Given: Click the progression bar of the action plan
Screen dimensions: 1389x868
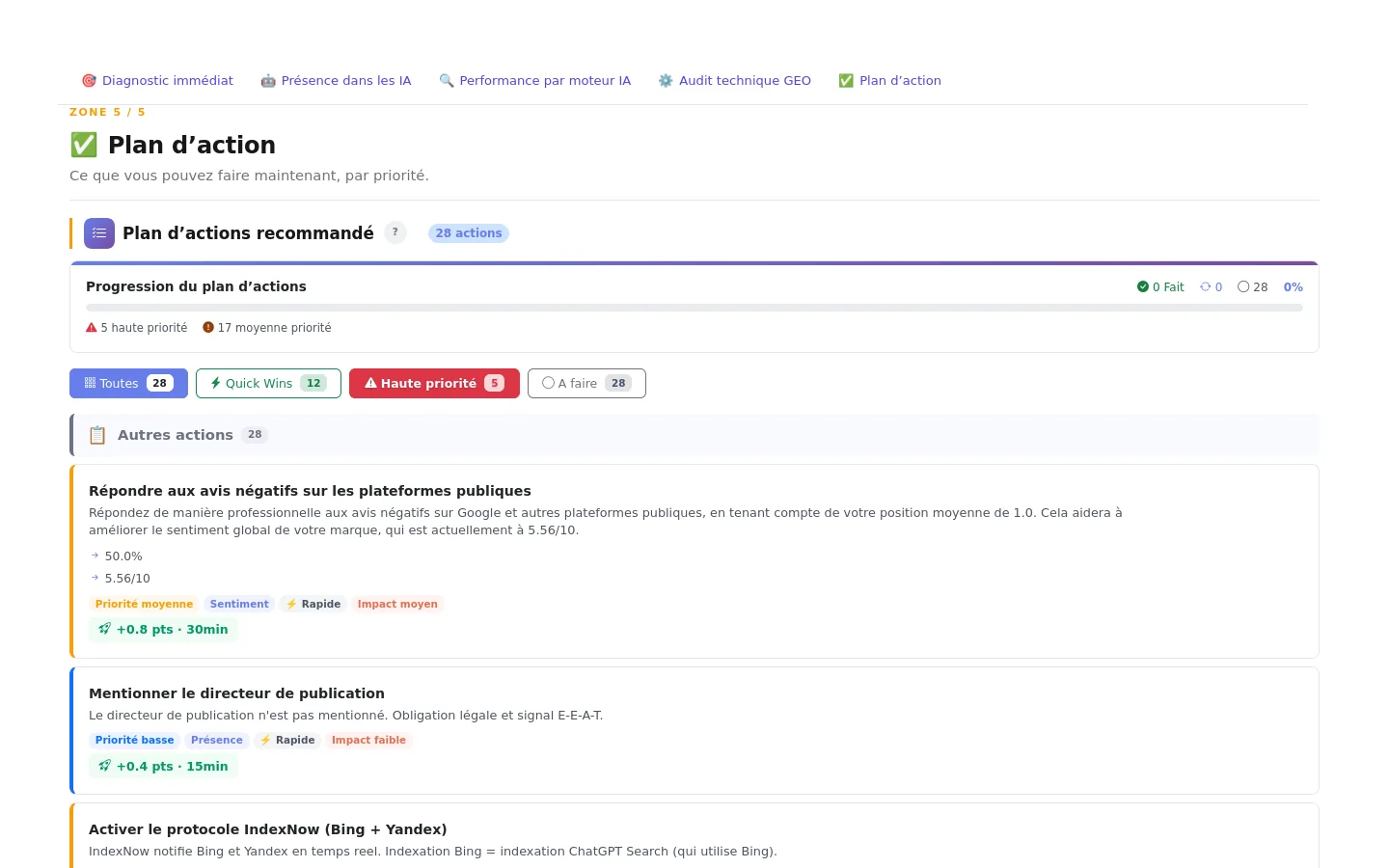Looking at the screenshot, I should coord(694,308).
